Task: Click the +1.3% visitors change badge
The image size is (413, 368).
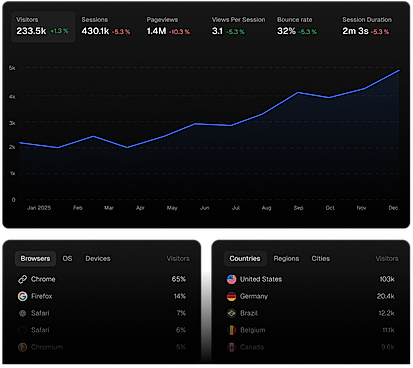Action: coord(59,31)
